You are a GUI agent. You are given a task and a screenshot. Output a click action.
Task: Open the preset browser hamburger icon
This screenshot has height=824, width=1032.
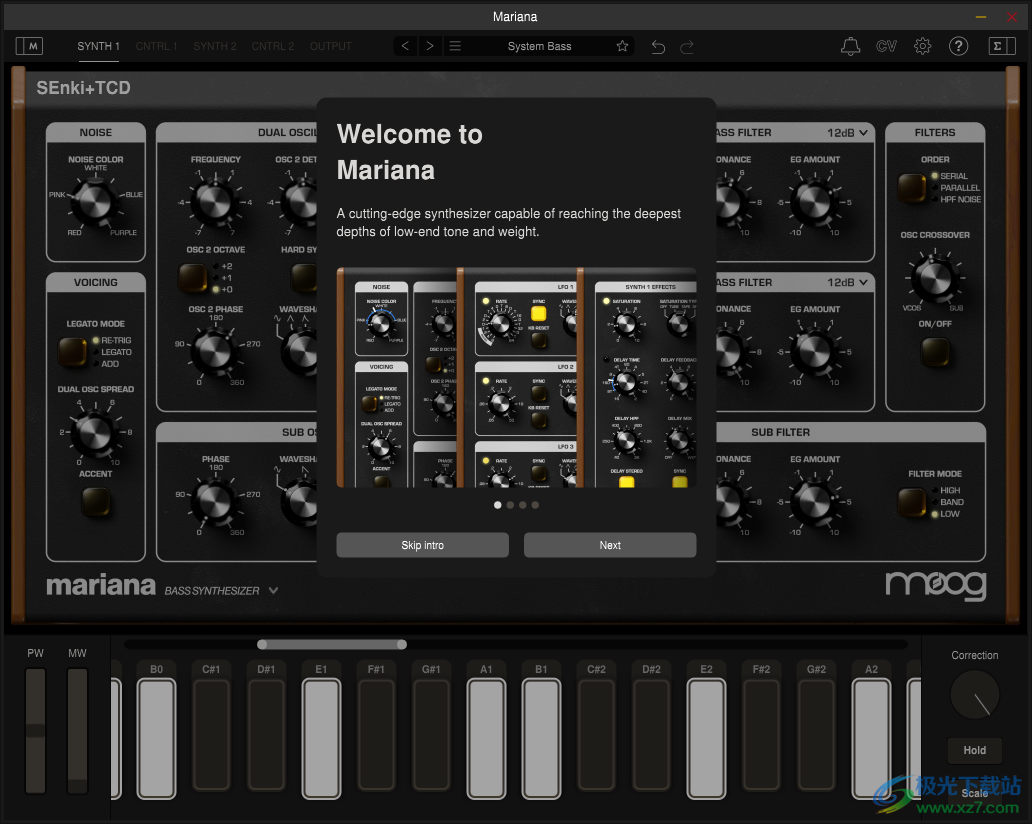pos(455,46)
